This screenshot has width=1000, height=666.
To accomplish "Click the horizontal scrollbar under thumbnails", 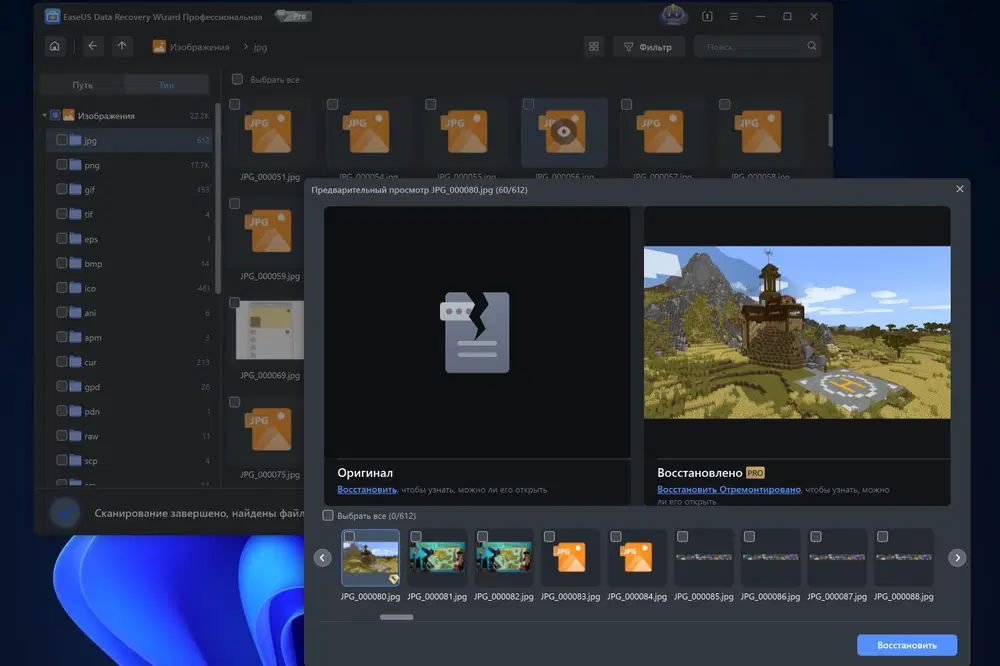I will (397, 617).
